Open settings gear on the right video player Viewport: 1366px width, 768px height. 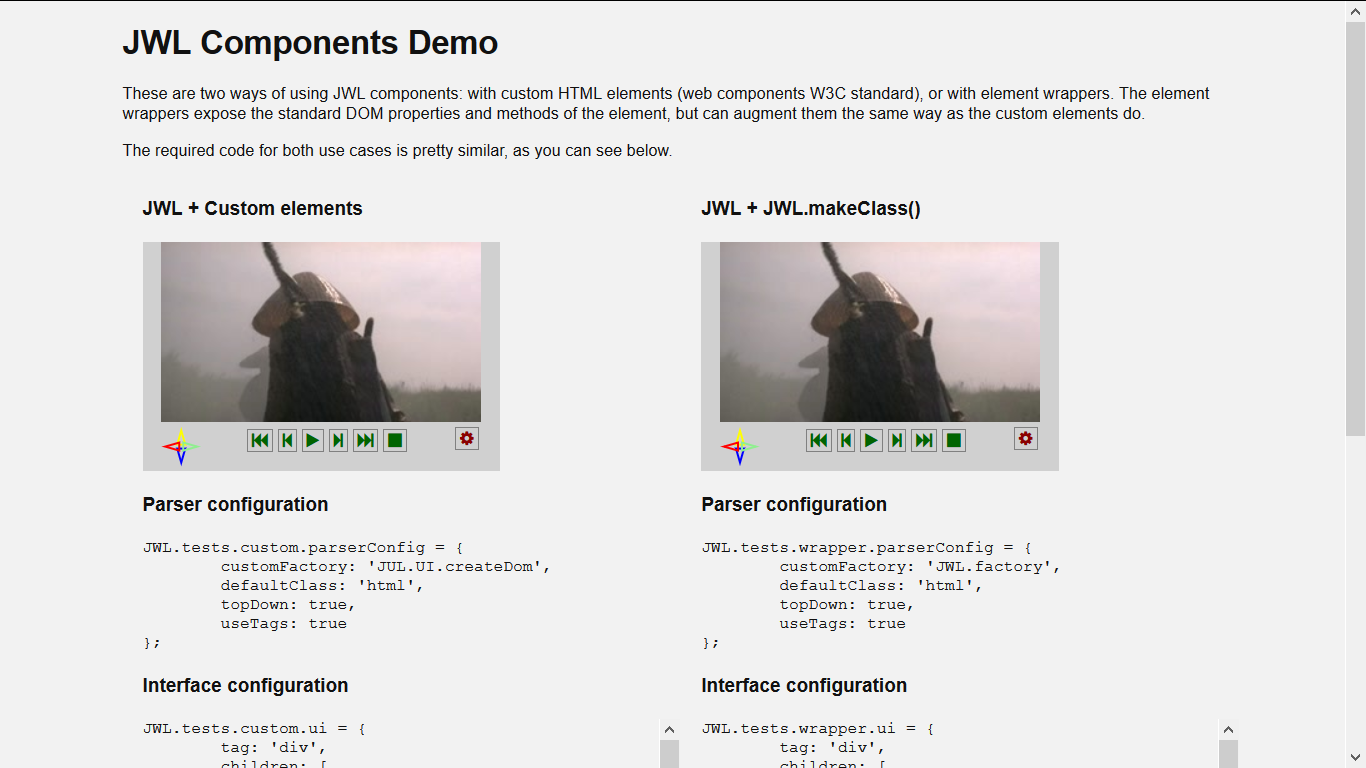coord(1025,438)
